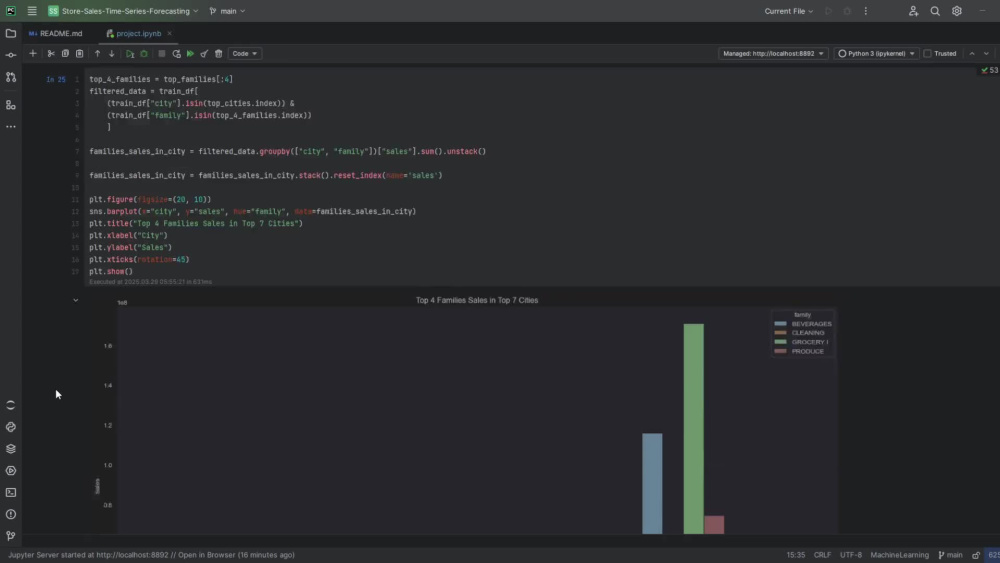Viewport: 1000px width, 563px height.
Task: Open Search Everywhere magnifier icon
Action: (935, 11)
